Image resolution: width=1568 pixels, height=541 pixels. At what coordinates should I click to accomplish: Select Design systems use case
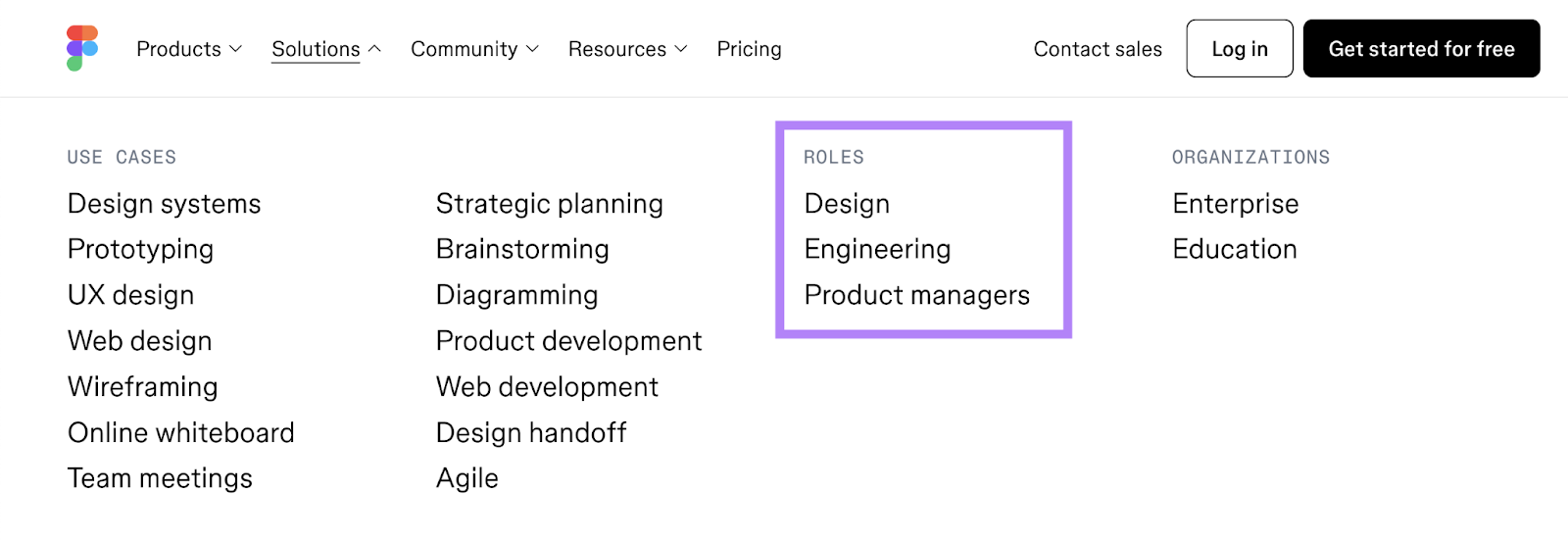(x=164, y=204)
